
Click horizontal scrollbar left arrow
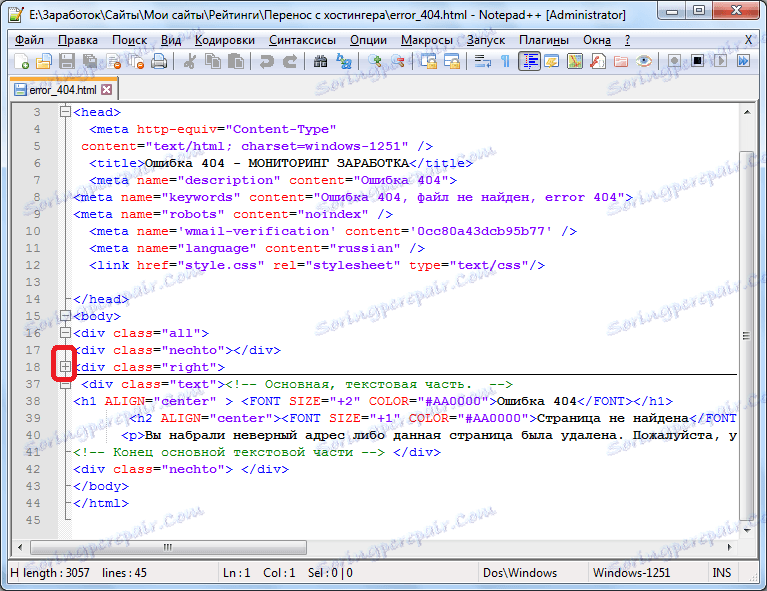coord(20,547)
